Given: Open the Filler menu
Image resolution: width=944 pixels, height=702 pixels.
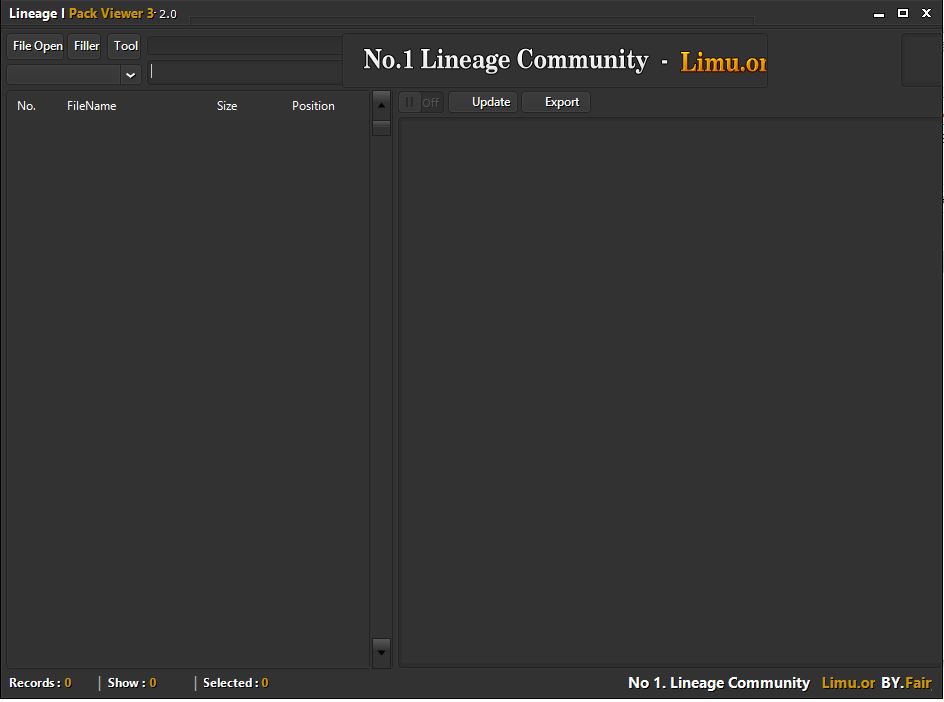Looking at the screenshot, I should 86,46.
